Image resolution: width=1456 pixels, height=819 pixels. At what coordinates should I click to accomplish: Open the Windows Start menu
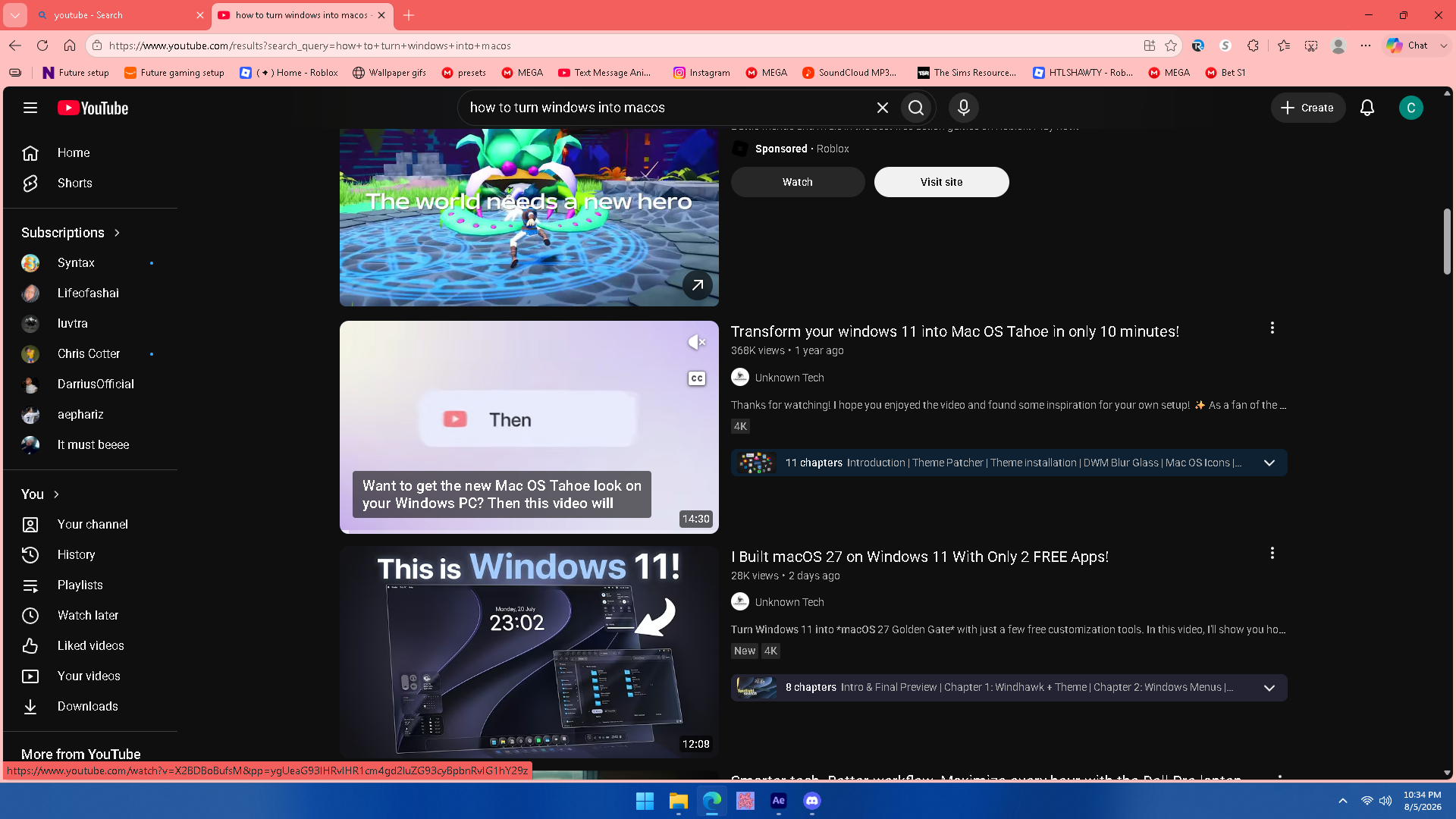(x=645, y=801)
